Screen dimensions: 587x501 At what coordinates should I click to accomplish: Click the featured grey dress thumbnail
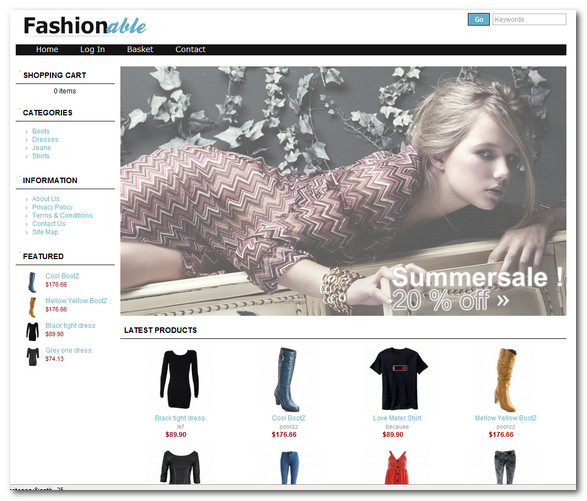click(x=33, y=356)
